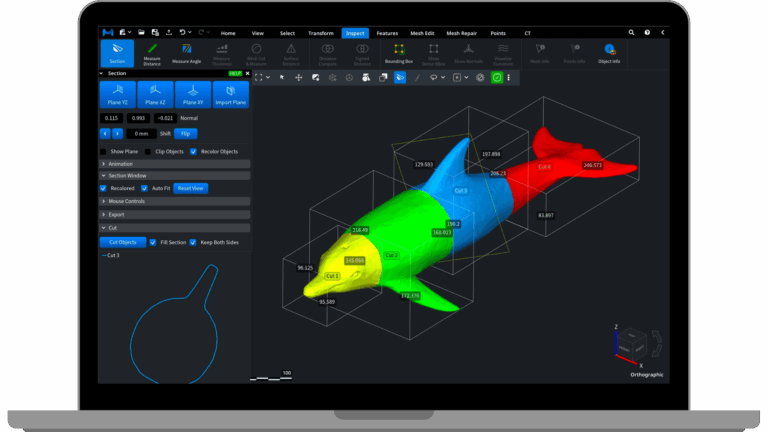The width and height of the screenshot is (768, 432).
Task: Expand the Export section
Action: pos(117,214)
